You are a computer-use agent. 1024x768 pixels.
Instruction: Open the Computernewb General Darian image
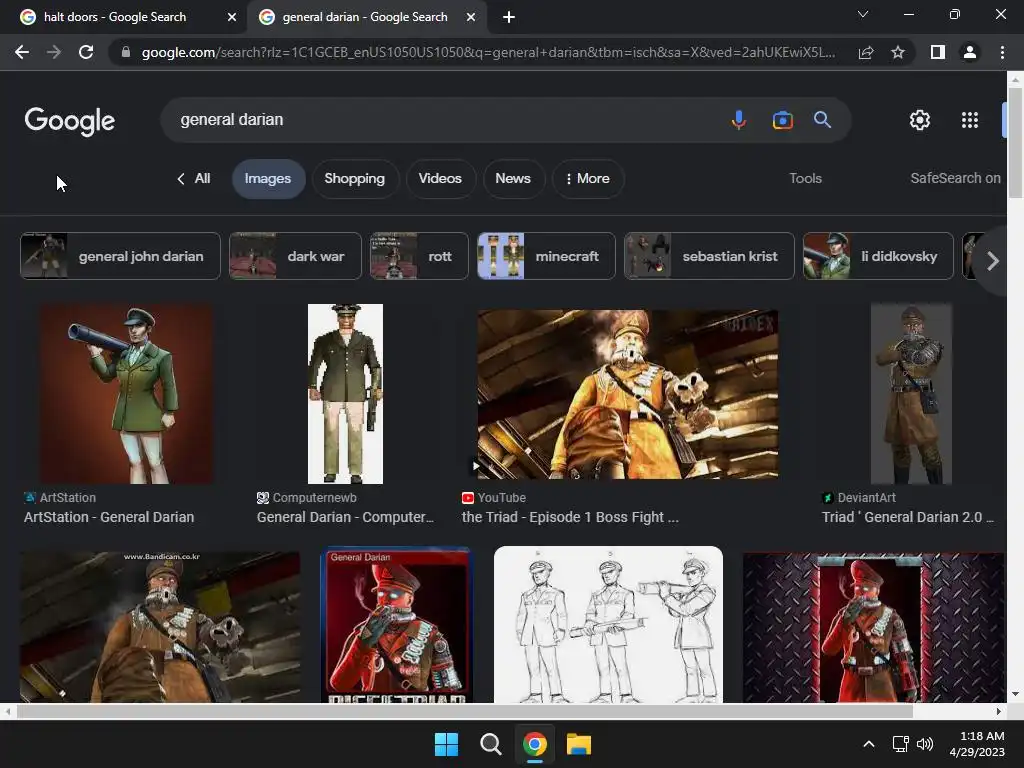click(x=345, y=394)
